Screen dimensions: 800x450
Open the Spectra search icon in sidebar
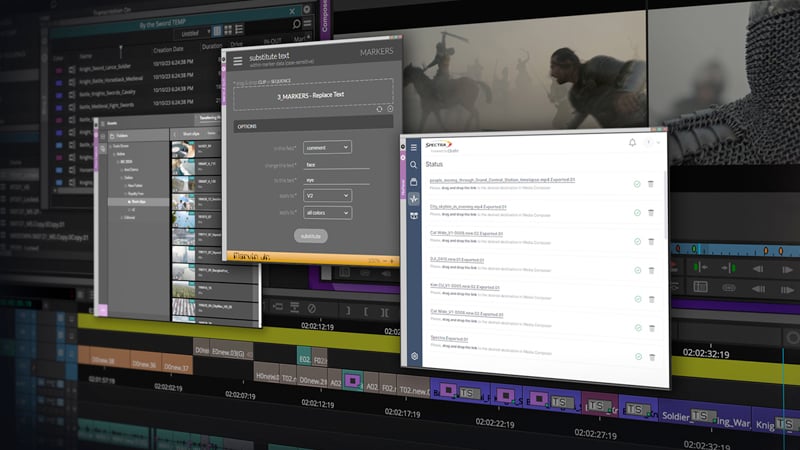point(414,164)
